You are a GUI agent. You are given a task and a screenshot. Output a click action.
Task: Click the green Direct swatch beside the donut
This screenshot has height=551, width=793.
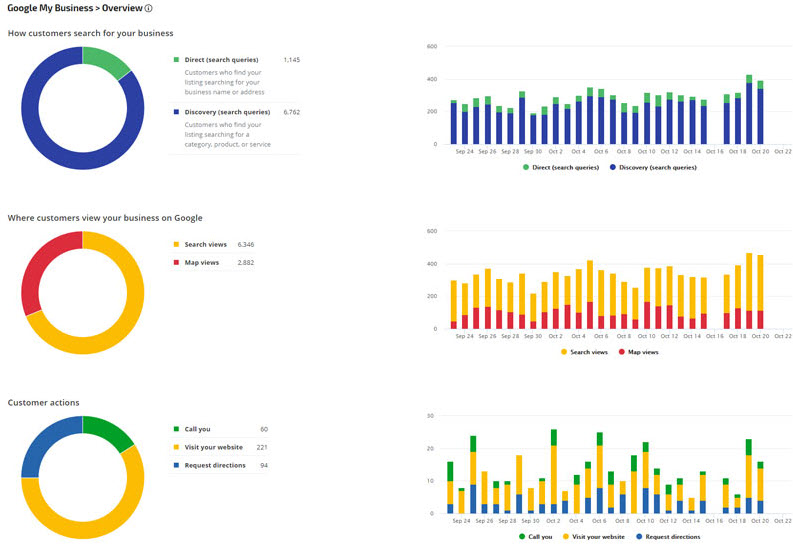176,60
